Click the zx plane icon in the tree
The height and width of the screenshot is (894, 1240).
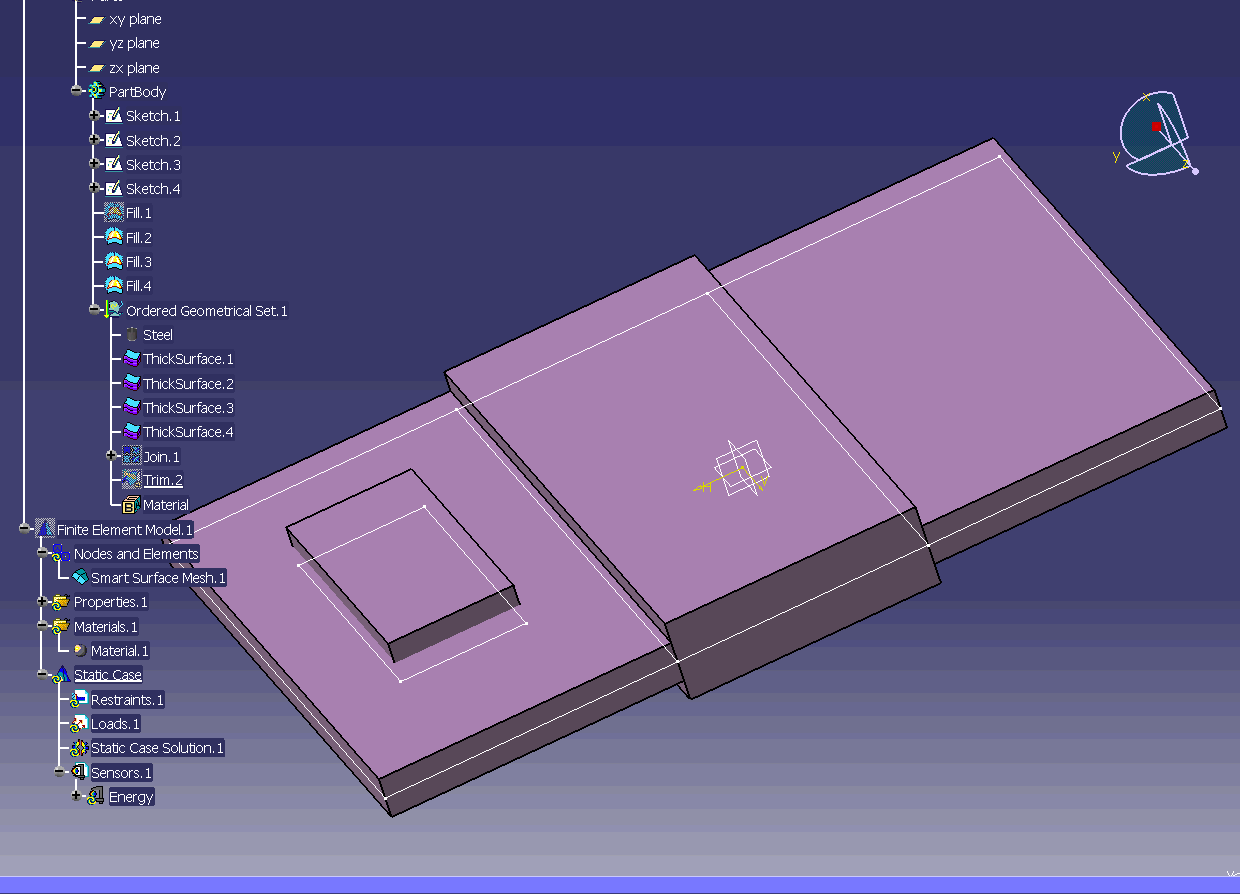[x=97, y=68]
